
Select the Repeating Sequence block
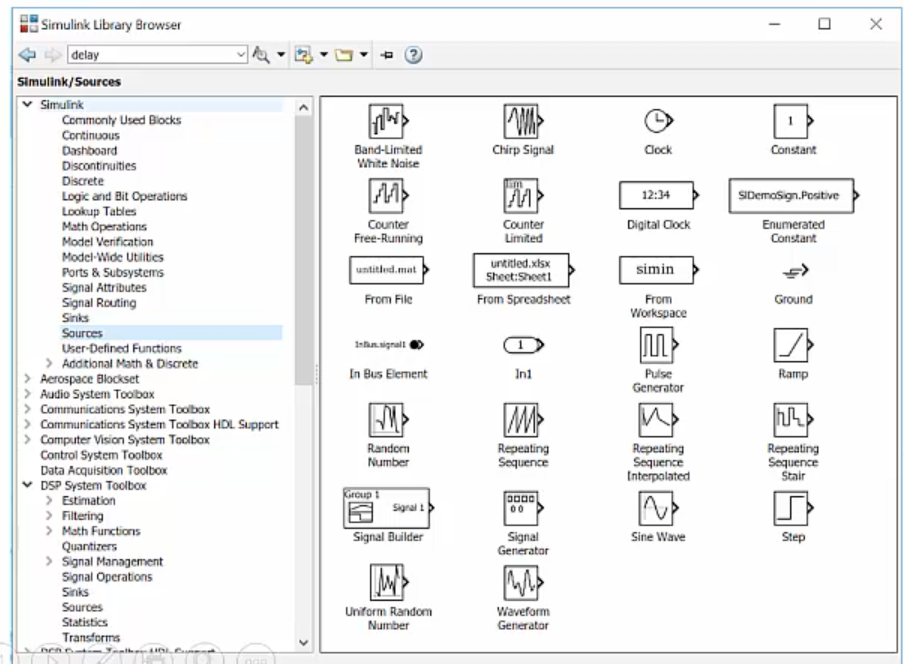523,420
